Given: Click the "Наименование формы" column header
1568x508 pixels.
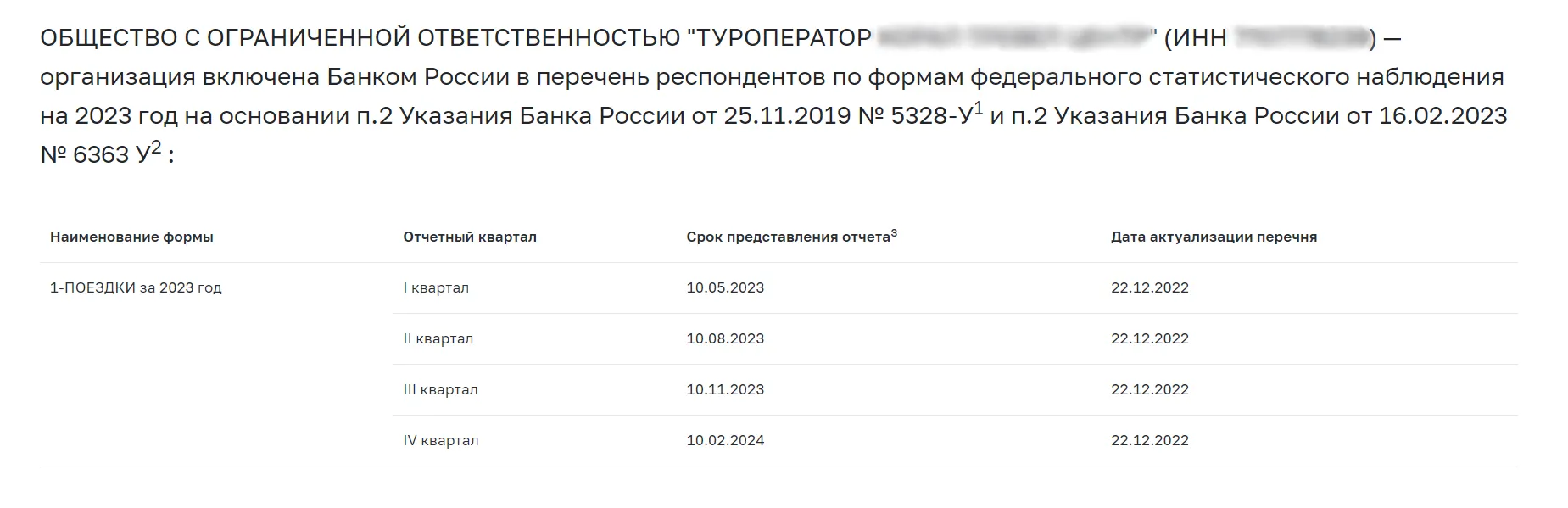Looking at the screenshot, I should [131, 237].
